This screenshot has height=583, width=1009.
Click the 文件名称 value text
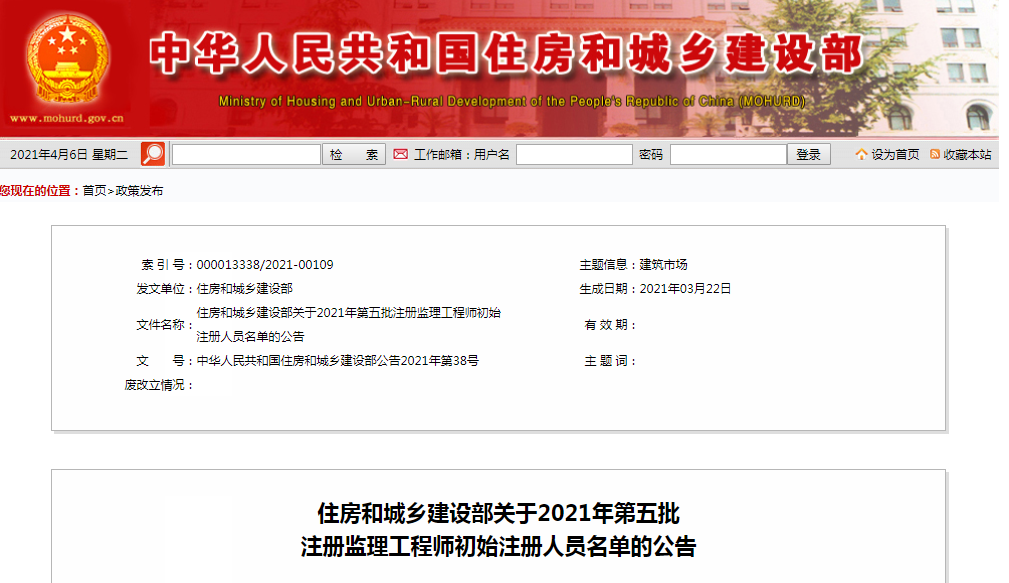348,324
